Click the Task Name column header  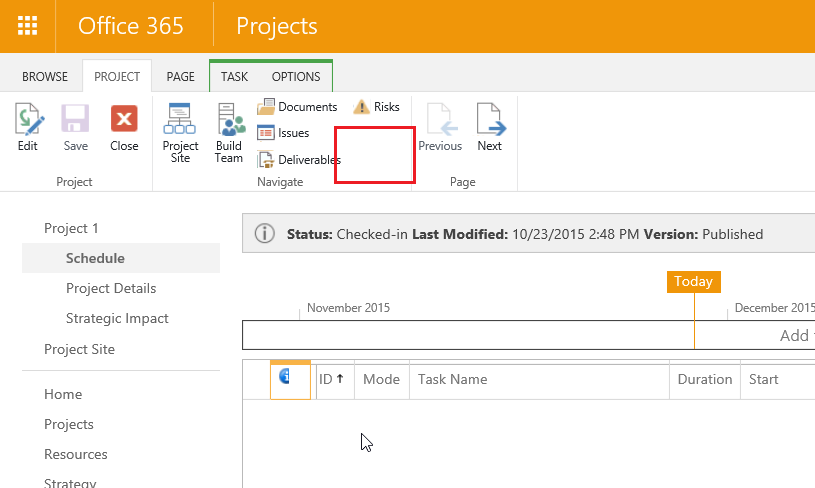point(539,379)
